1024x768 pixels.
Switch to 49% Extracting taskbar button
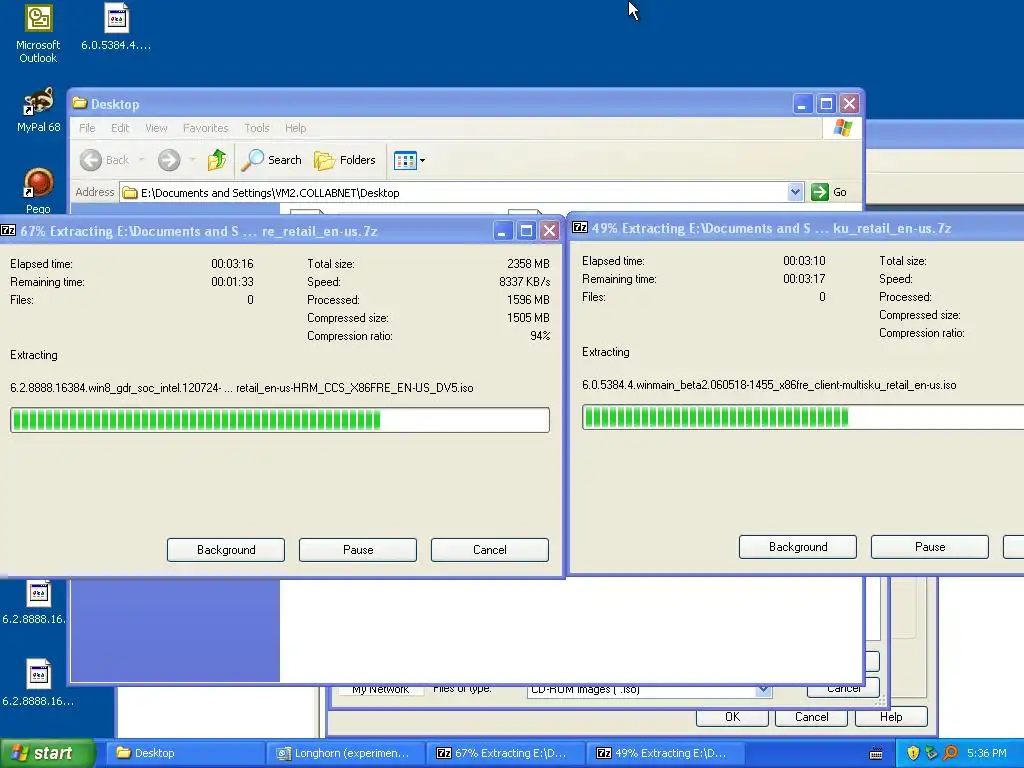click(665, 753)
